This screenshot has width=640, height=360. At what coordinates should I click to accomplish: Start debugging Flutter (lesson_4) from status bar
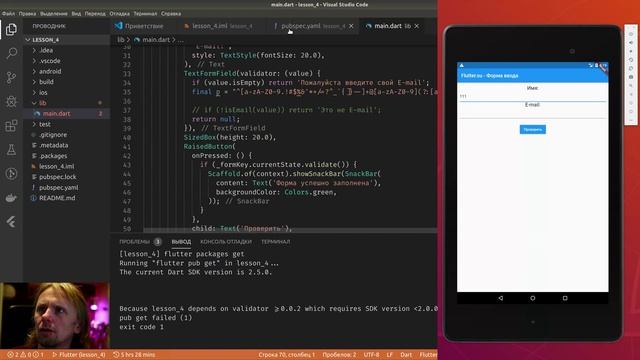click(78, 355)
